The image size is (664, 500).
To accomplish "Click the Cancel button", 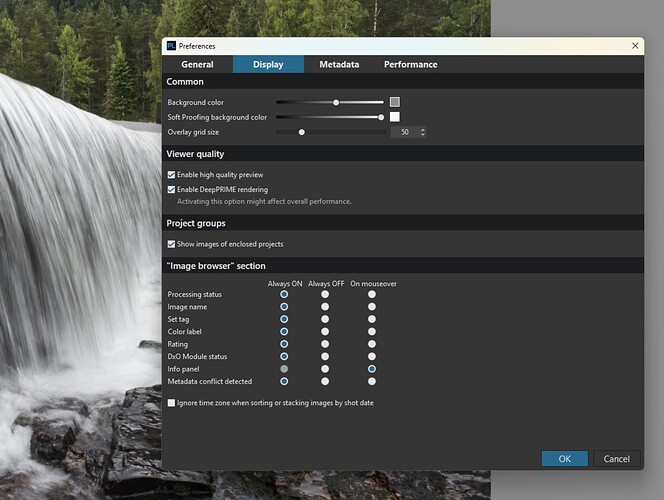I will [617, 459].
